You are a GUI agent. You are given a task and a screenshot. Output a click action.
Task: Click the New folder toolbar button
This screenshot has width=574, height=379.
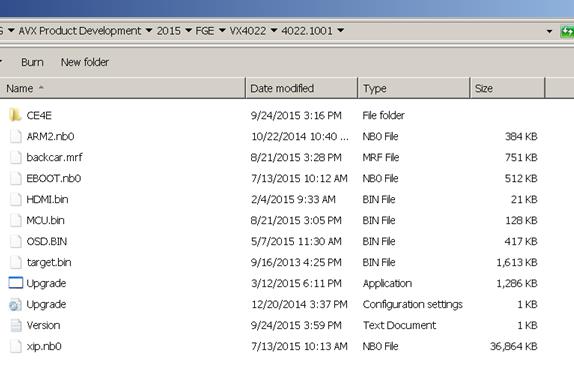[x=85, y=62]
